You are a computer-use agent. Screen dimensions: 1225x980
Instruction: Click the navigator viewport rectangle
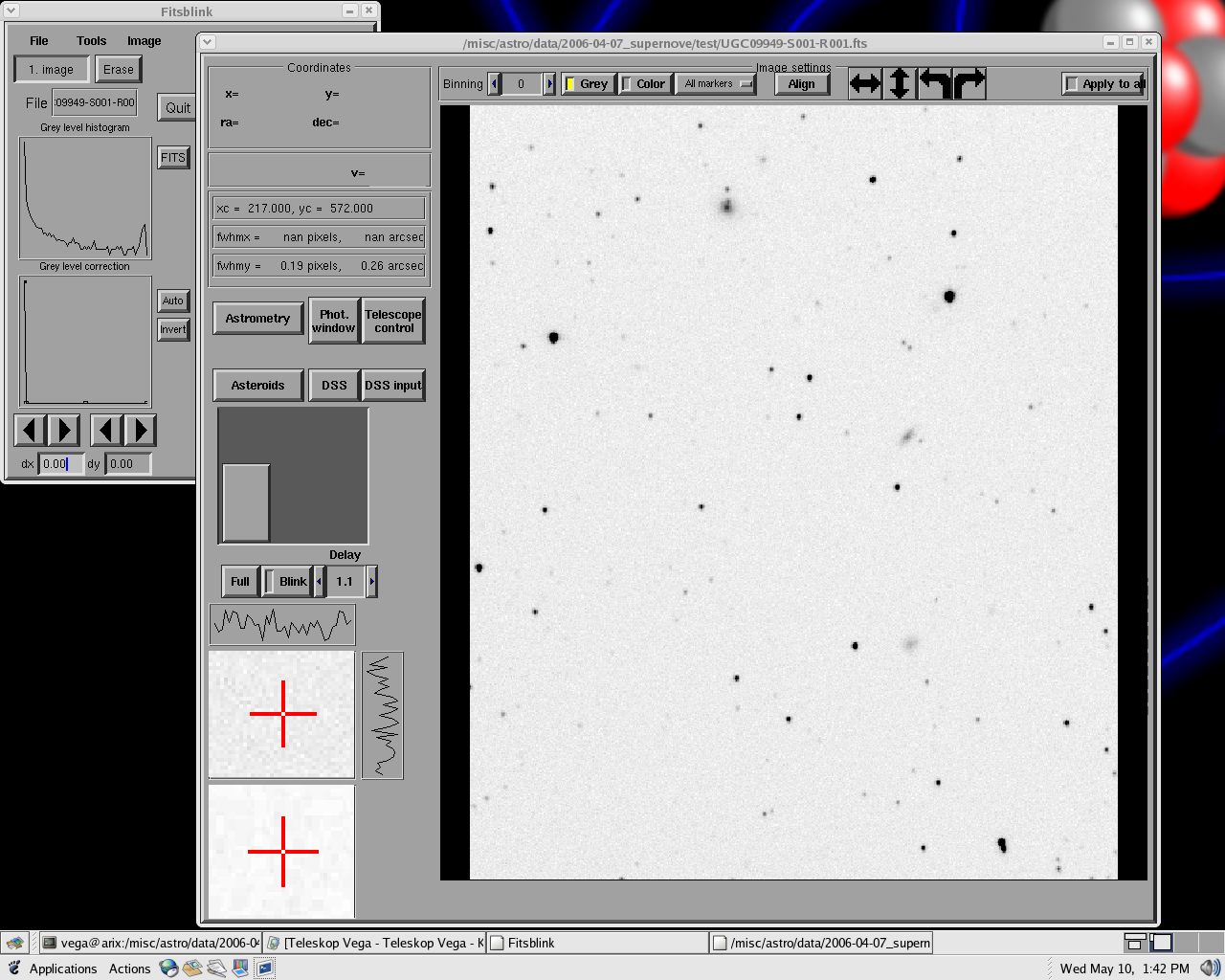247,502
